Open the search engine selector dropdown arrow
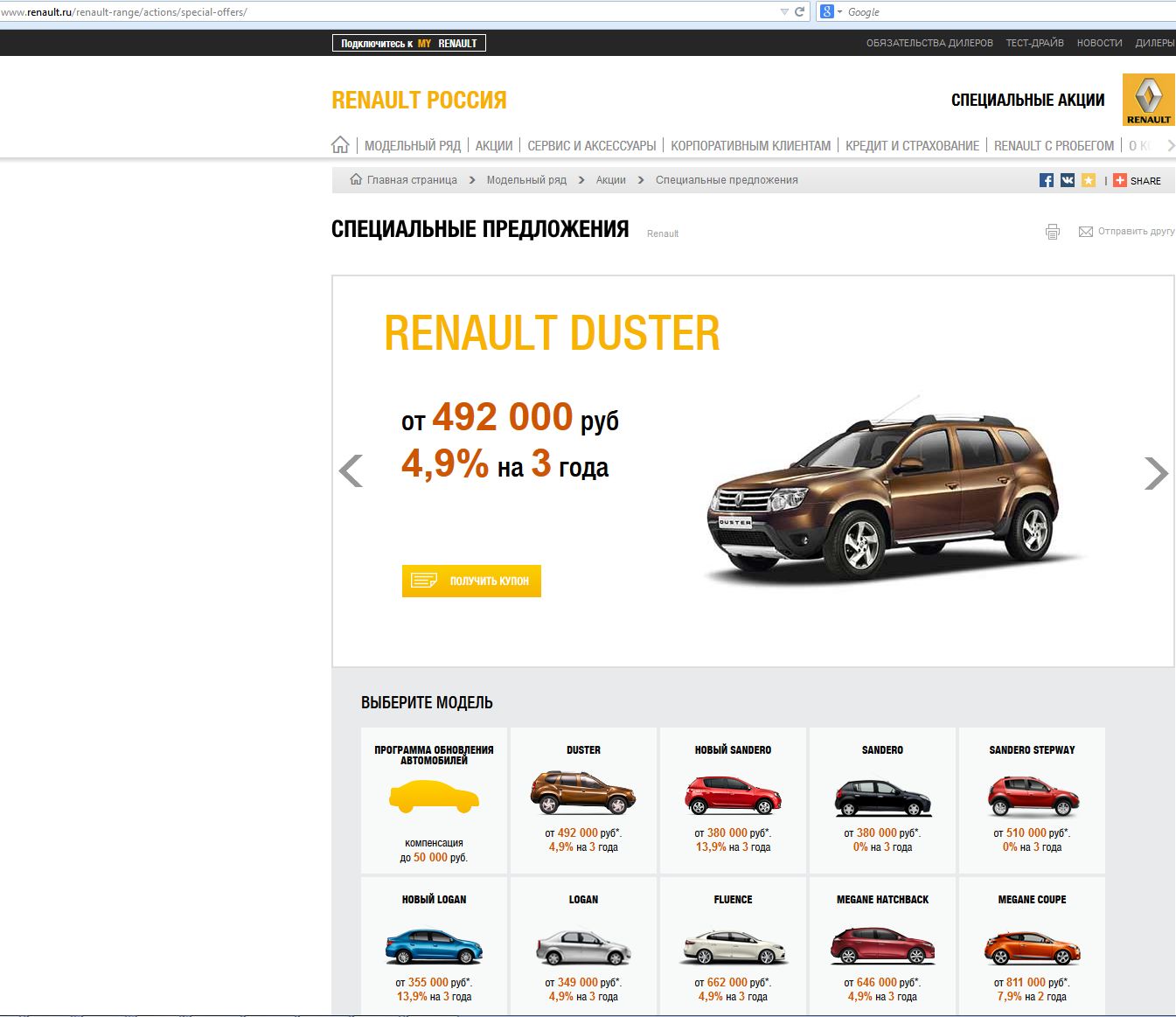 [x=839, y=12]
